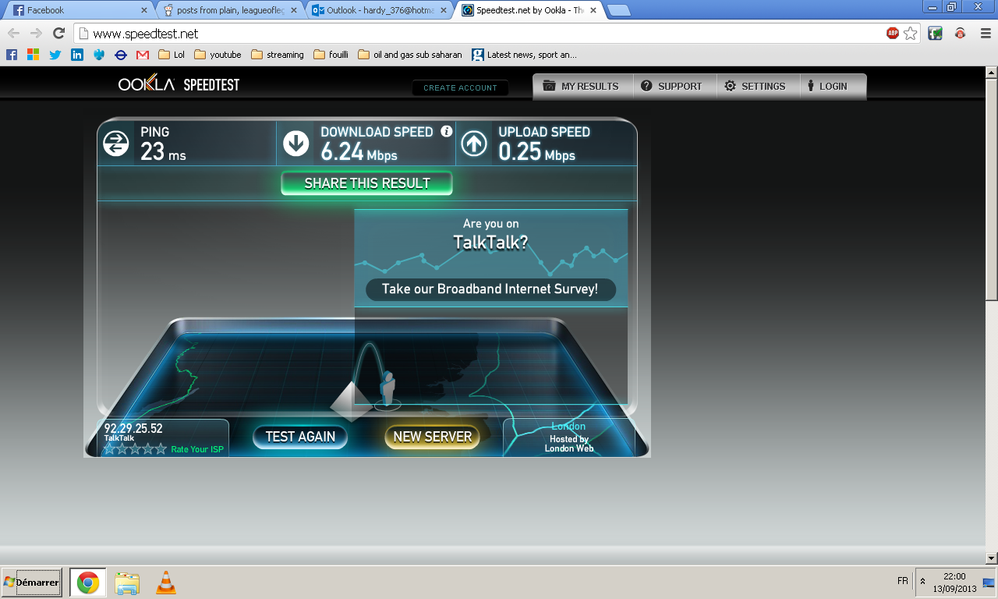Open the Chrome hamburger menu

(x=983, y=33)
